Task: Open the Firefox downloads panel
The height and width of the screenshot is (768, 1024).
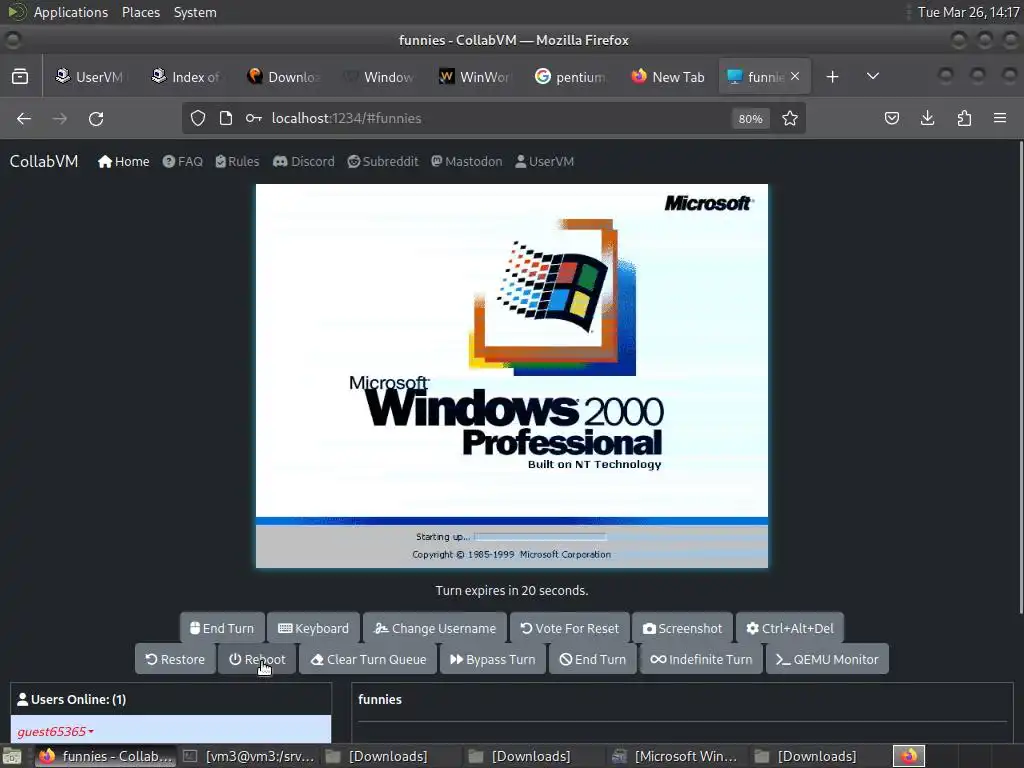Action: [x=927, y=118]
